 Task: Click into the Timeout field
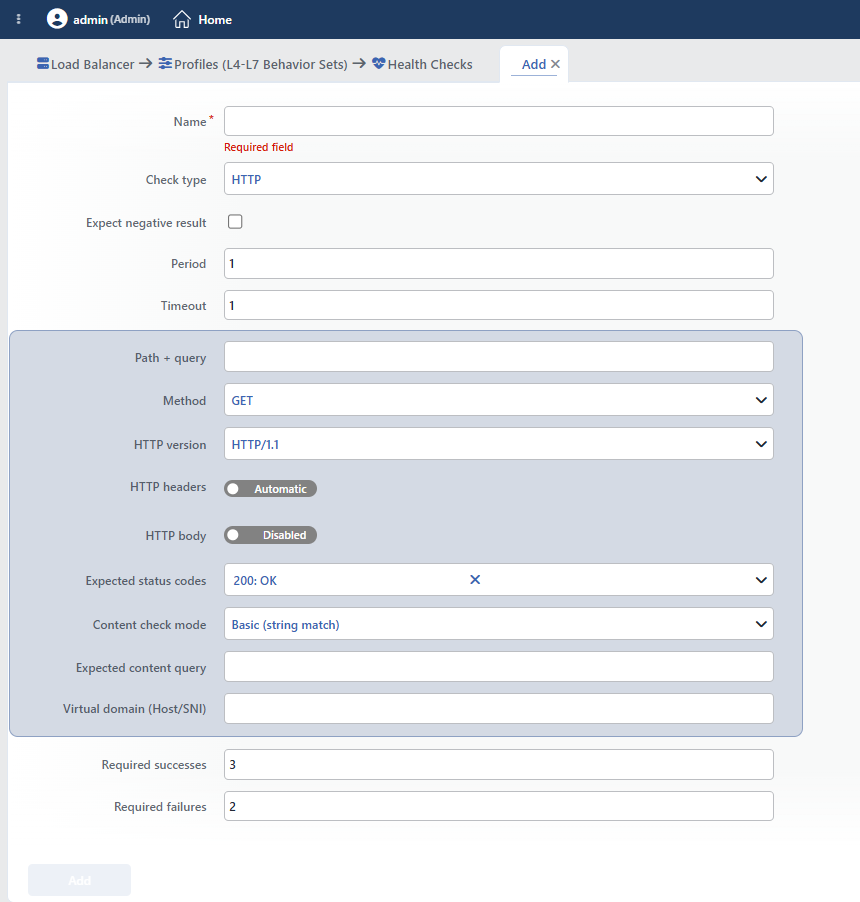(x=499, y=305)
